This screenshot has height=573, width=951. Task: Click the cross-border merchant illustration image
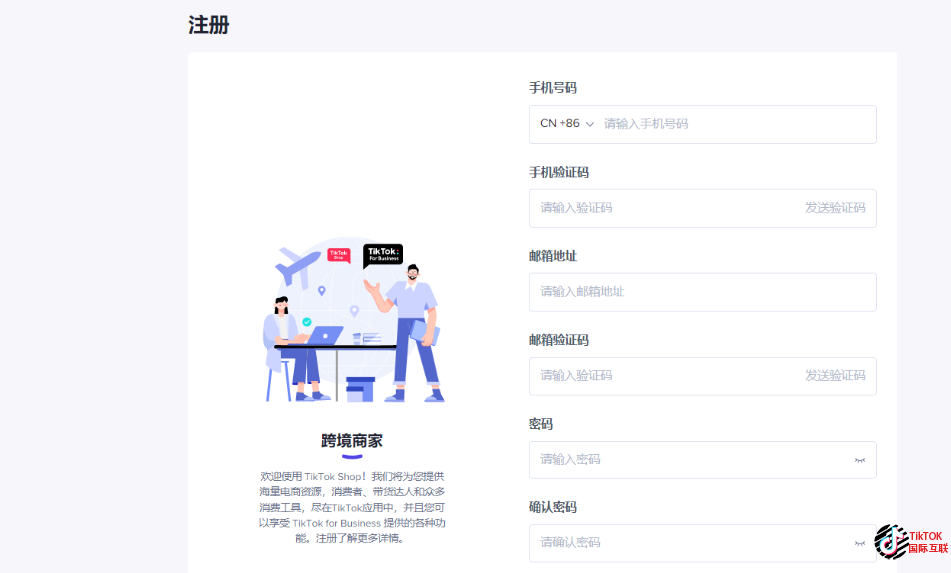(x=352, y=320)
